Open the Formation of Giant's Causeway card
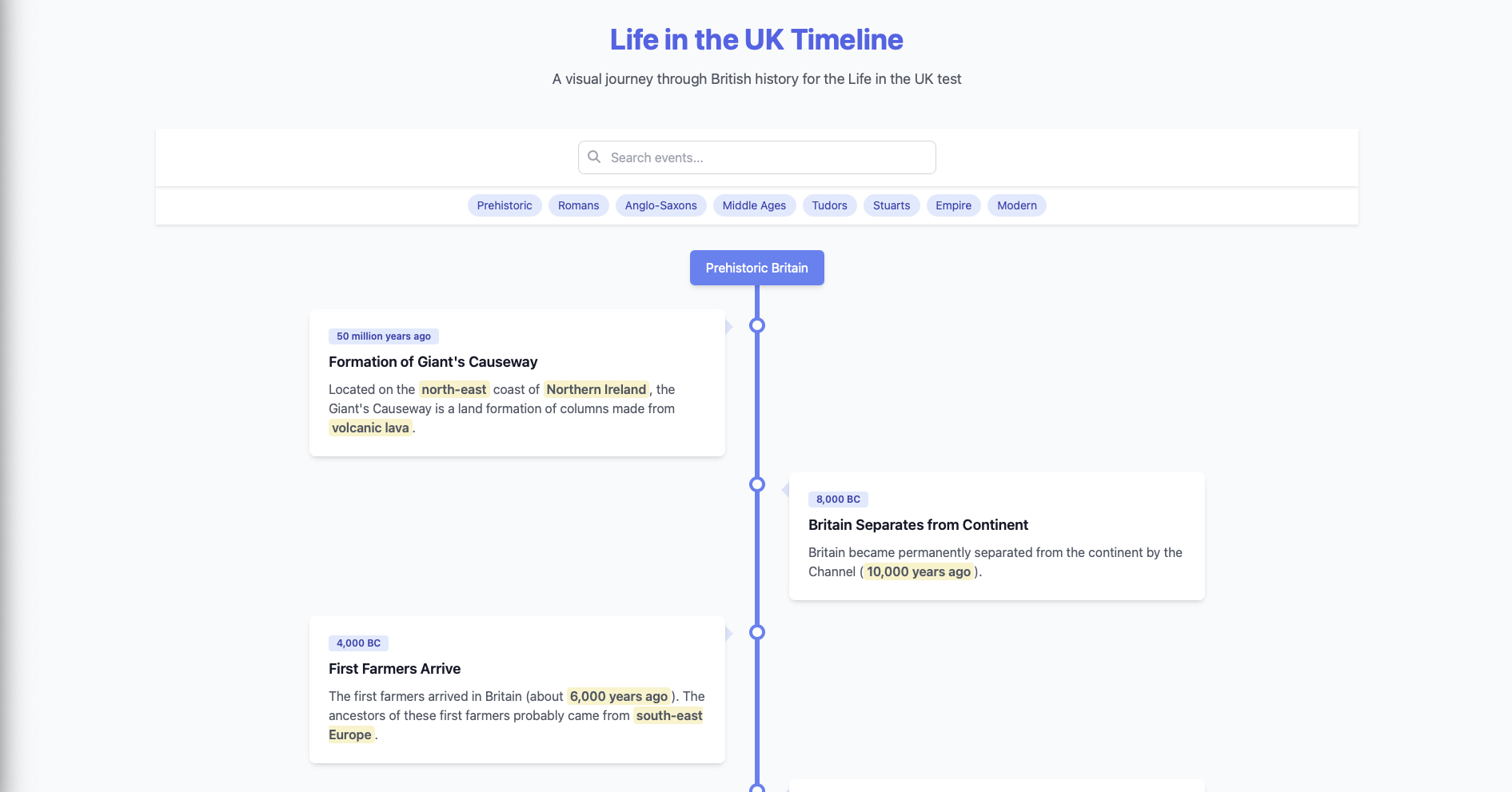Screen dimensions: 1512x792 tap(433, 362)
